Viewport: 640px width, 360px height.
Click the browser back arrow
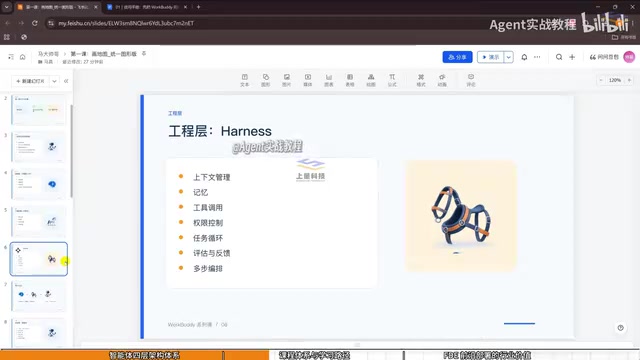pos(7,23)
